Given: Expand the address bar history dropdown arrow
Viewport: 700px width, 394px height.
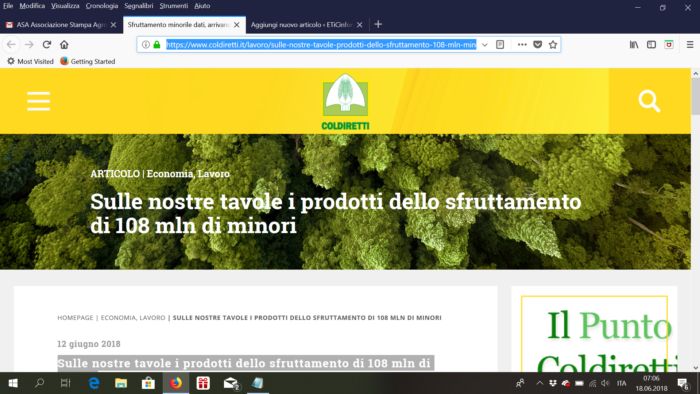Looking at the screenshot, I should click(x=485, y=45).
